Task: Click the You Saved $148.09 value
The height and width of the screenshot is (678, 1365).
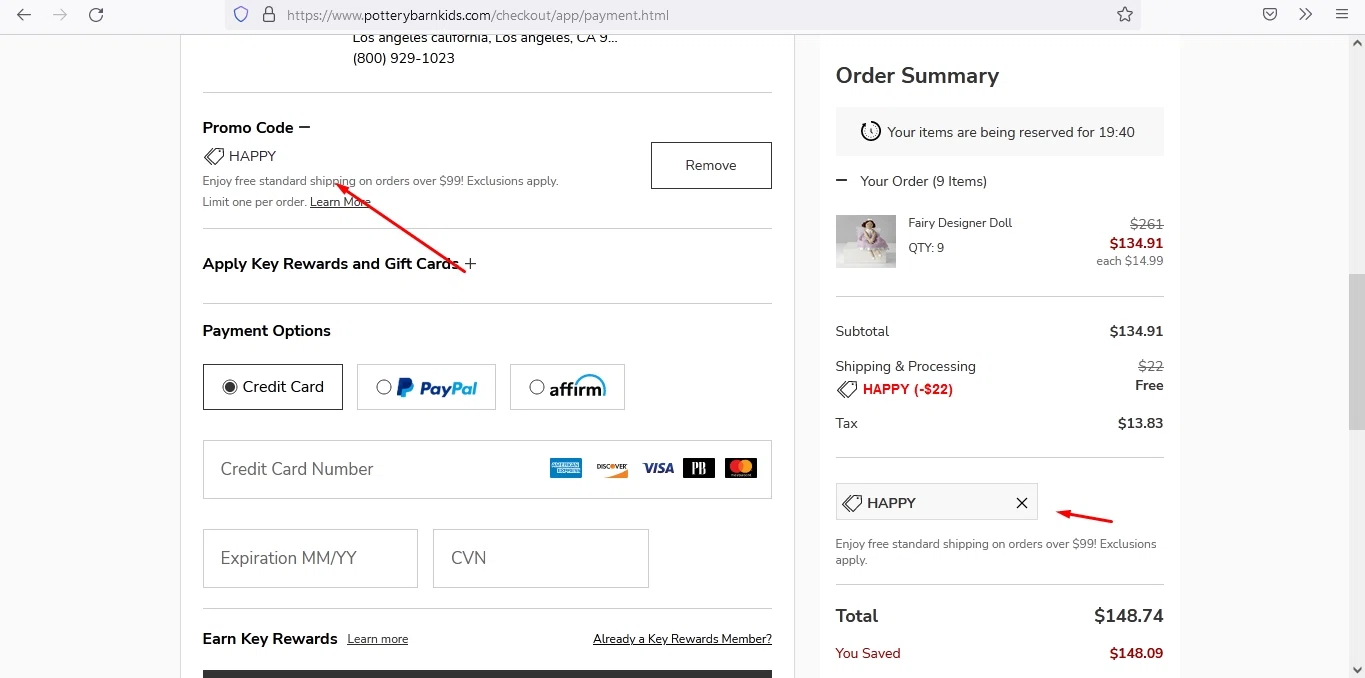Action: click(x=1137, y=654)
